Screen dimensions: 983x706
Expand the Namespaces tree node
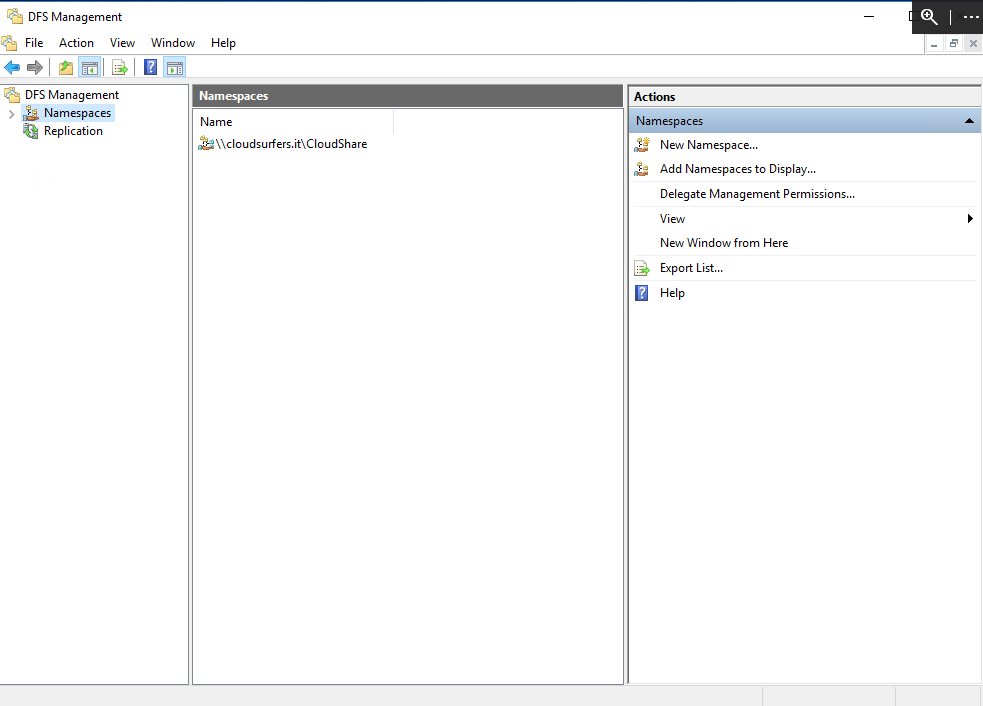point(11,113)
